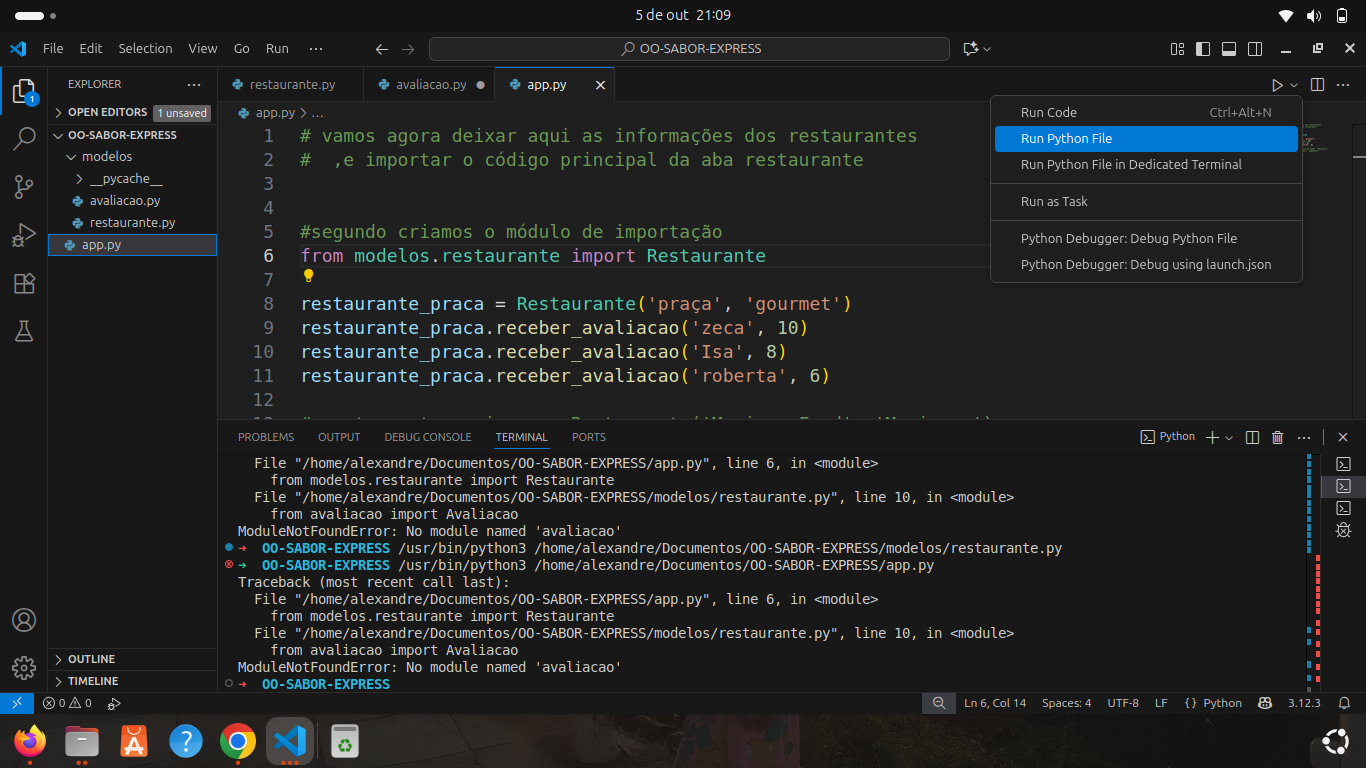Click the lightbulb code action icon
The height and width of the screenshot is (768, 1366).
309,276
